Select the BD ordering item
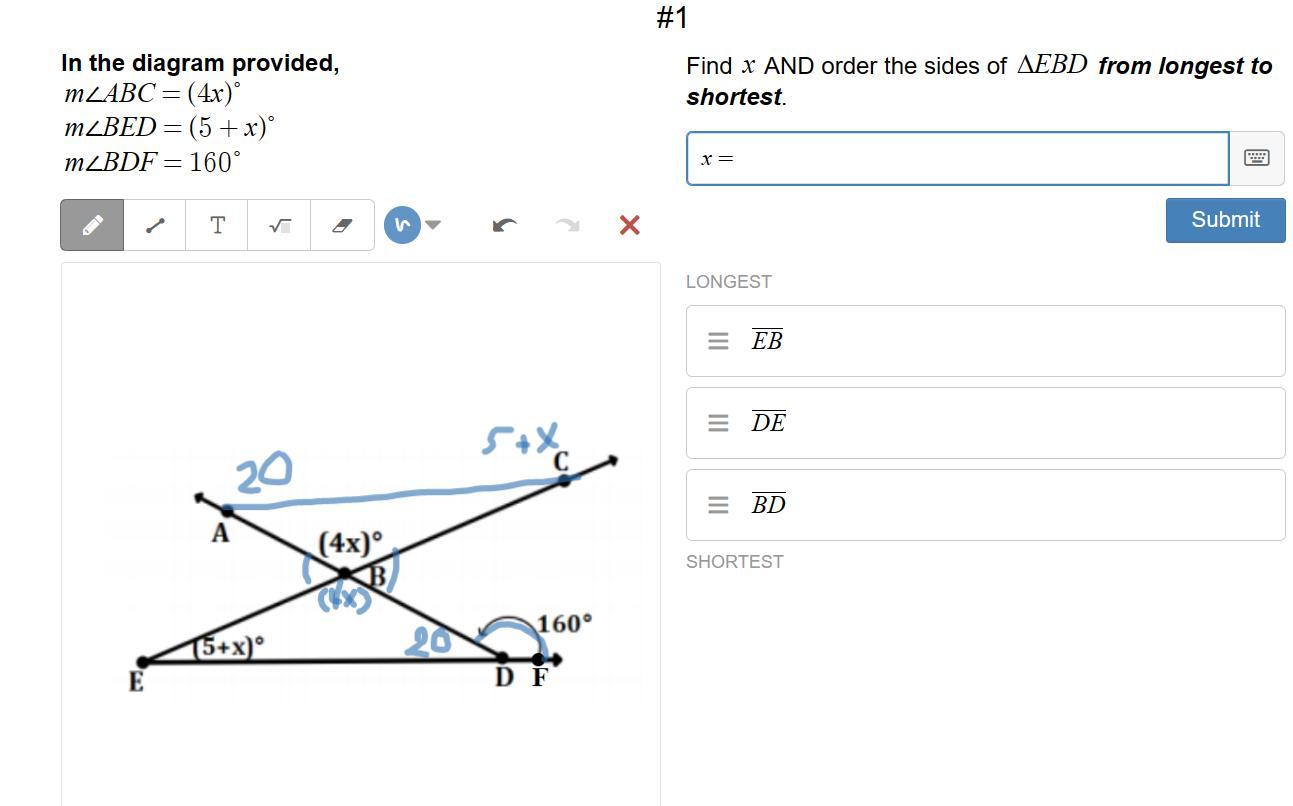This screenshot has height=806, width=1293. [x=985, y=505]
